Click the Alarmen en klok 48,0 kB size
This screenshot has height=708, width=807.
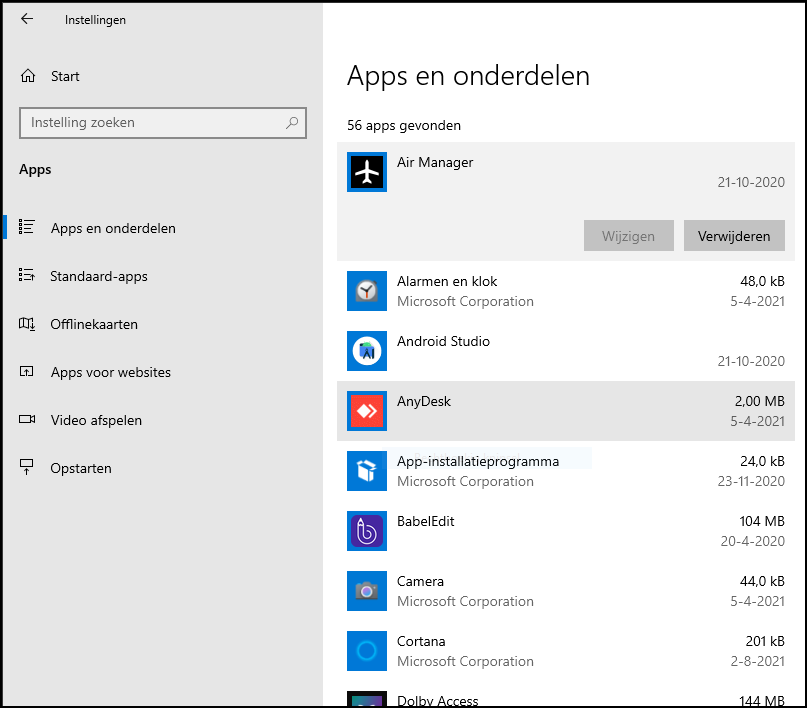(762, 281)
